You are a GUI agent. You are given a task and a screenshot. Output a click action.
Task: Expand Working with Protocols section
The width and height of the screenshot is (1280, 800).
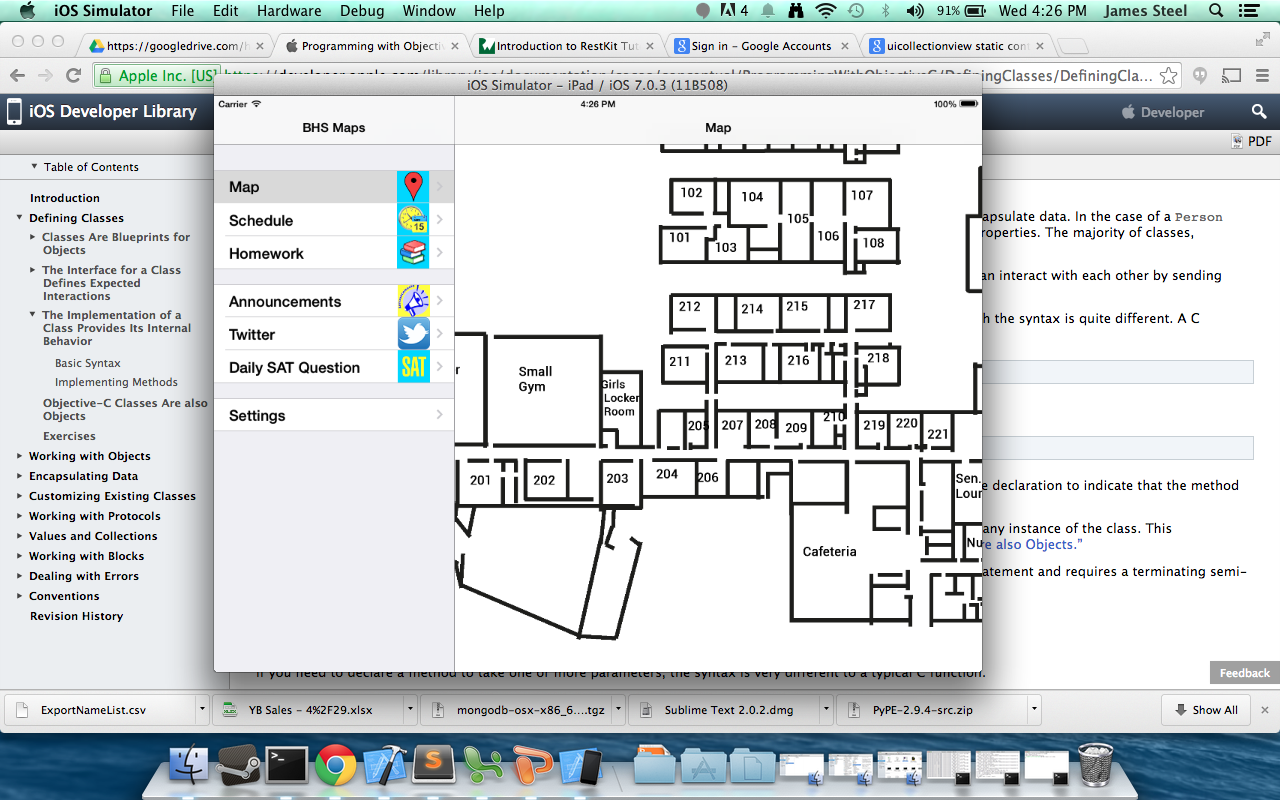pos(19,516)
